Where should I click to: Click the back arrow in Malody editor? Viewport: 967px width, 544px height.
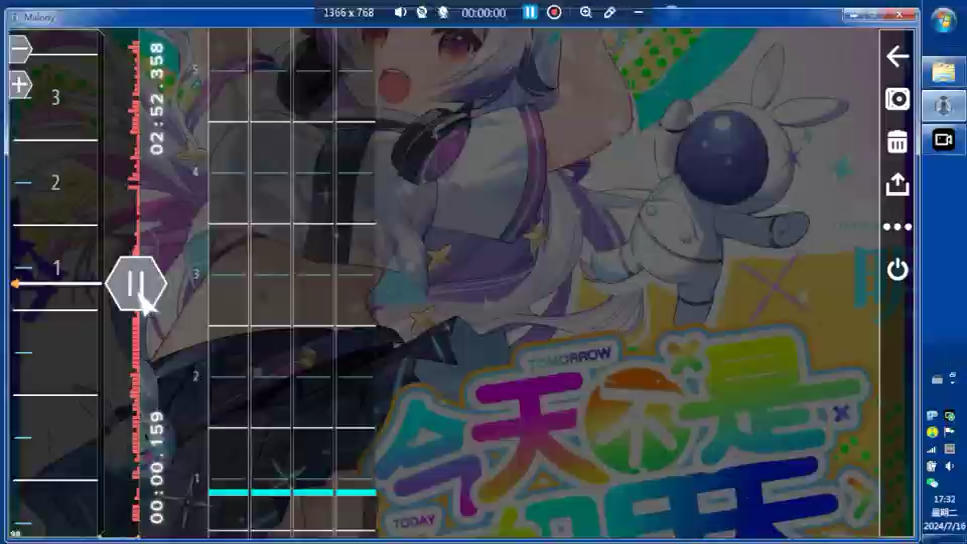(x=897, y=57)
